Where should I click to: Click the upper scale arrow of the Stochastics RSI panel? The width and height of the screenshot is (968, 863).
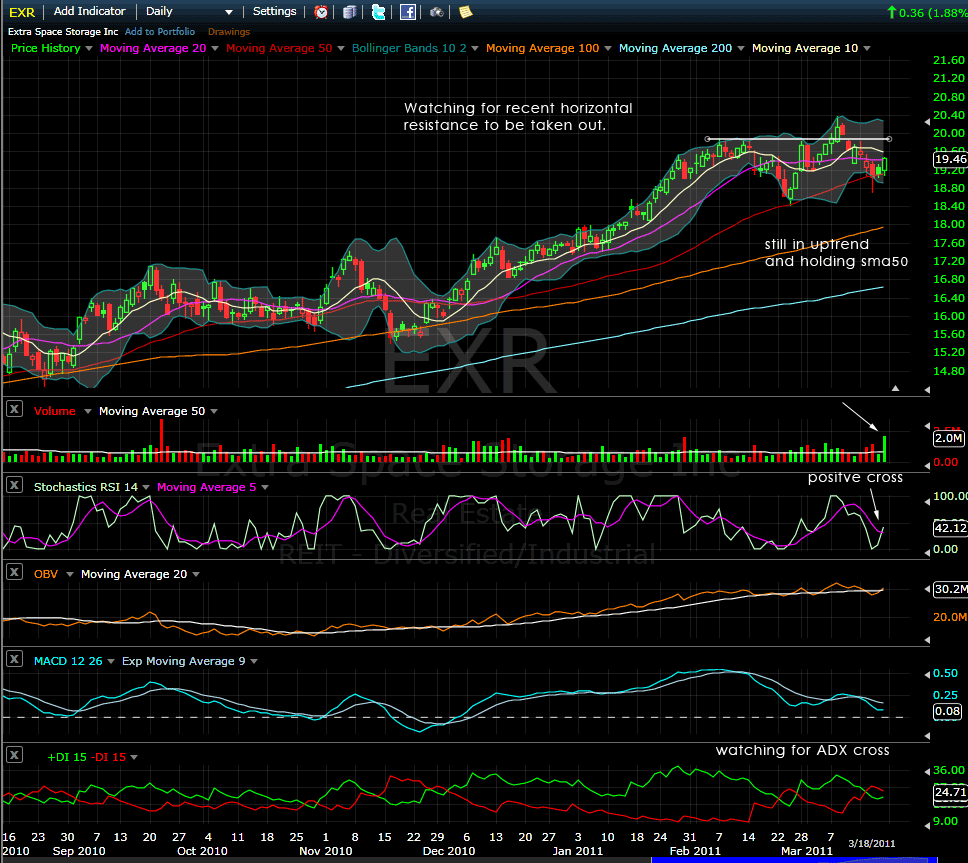tap(927, 502)
